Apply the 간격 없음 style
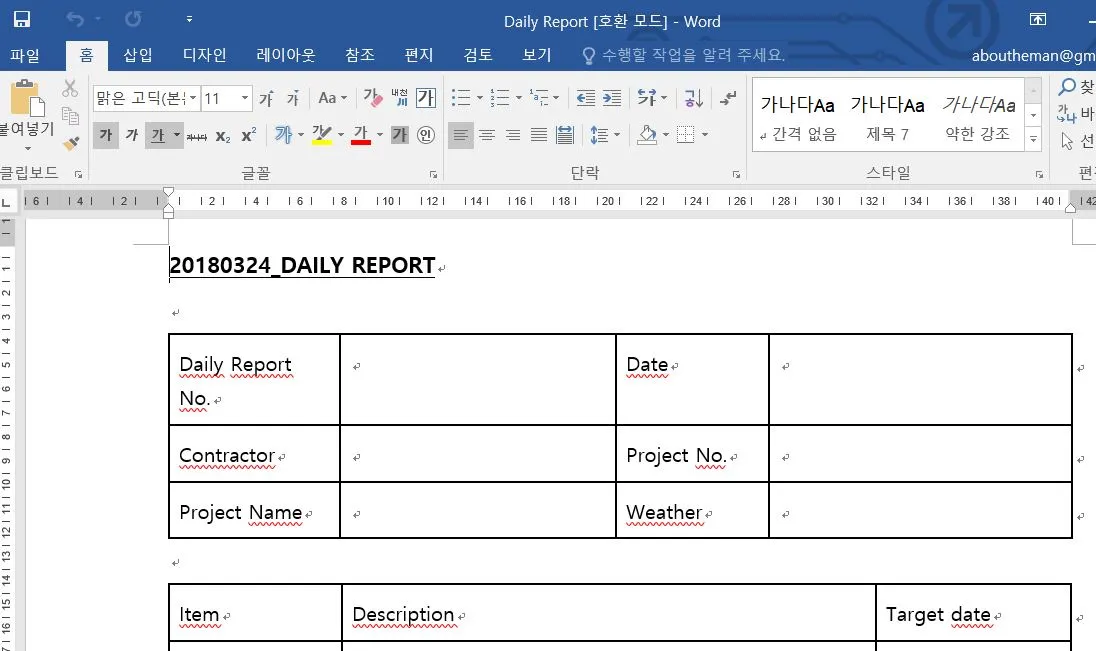Viewport: 1096px width, 651px height. [798, 117]
